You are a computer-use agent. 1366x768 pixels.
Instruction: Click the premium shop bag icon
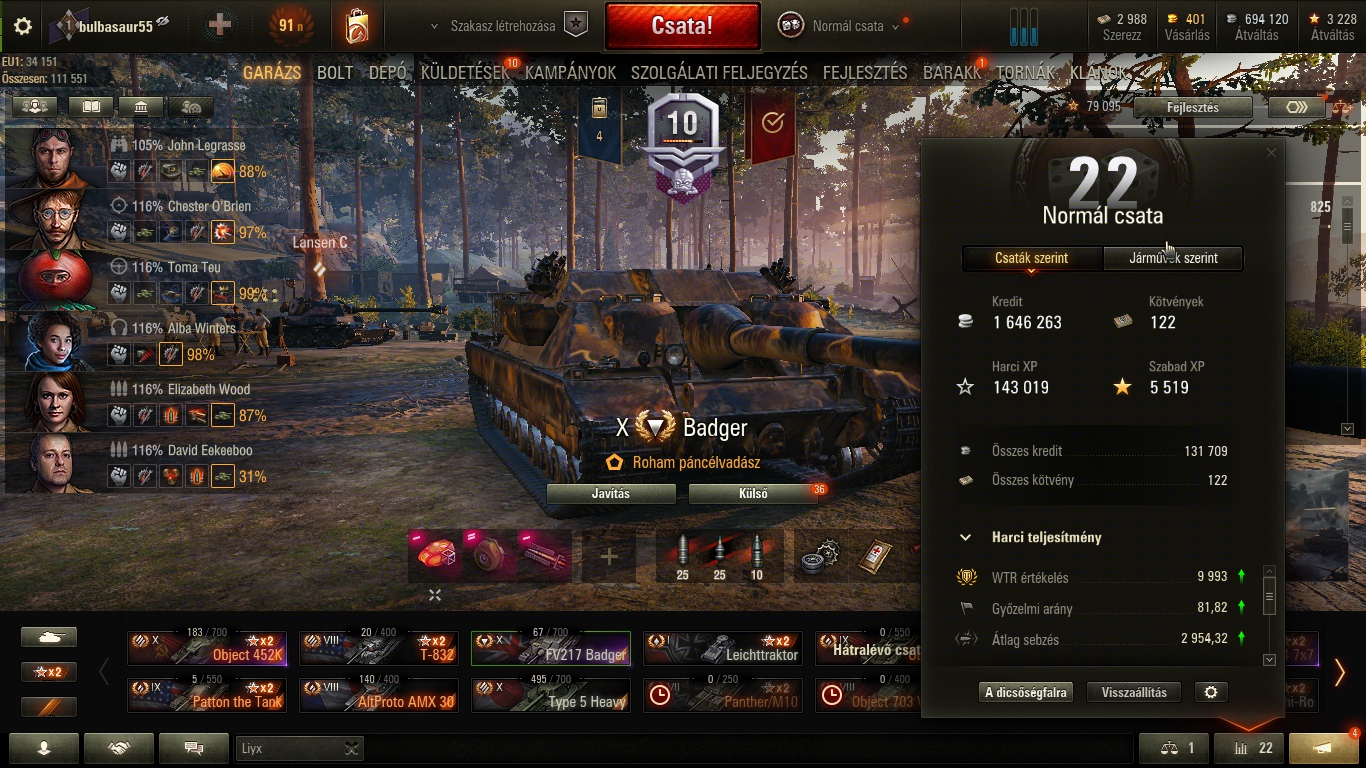click(x=357, y=26)
